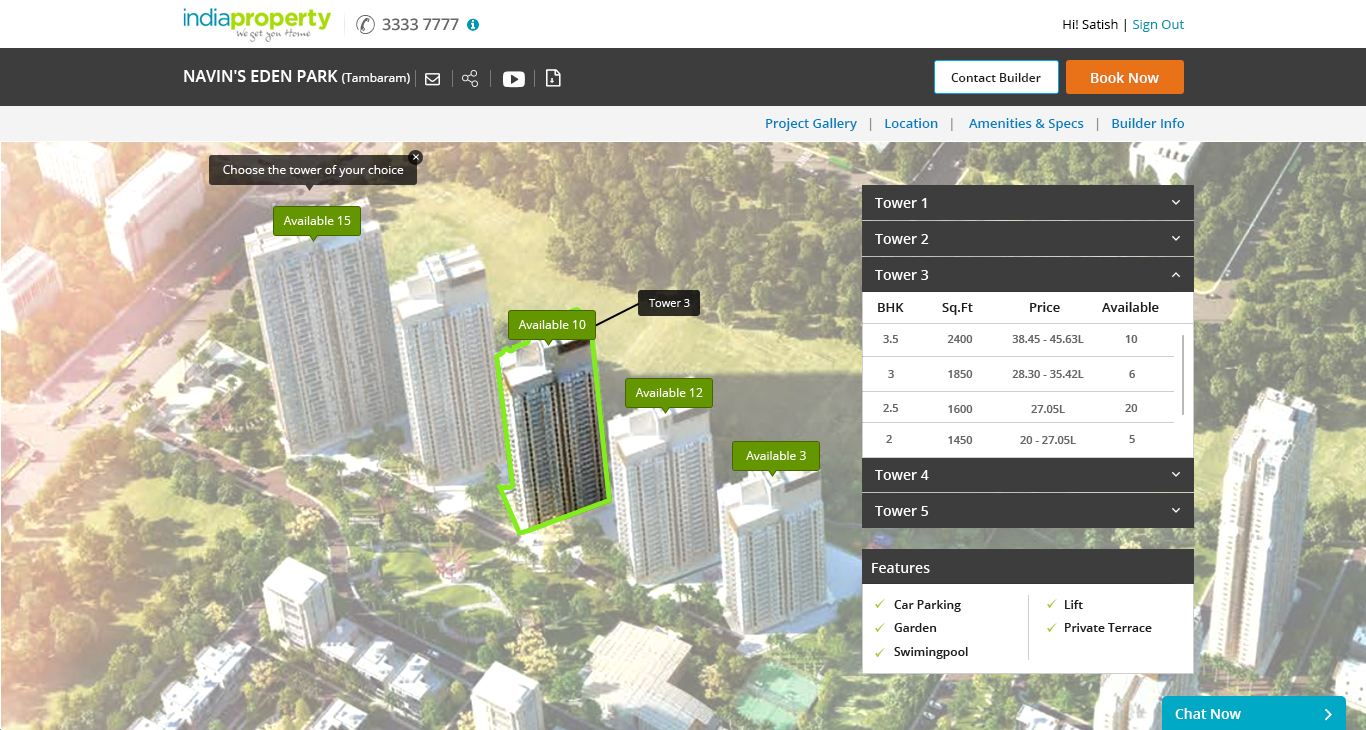Viewport: 1366px width, 730px height.
Task: Click the 'Available' column header
Action: tap(1130, 307)
